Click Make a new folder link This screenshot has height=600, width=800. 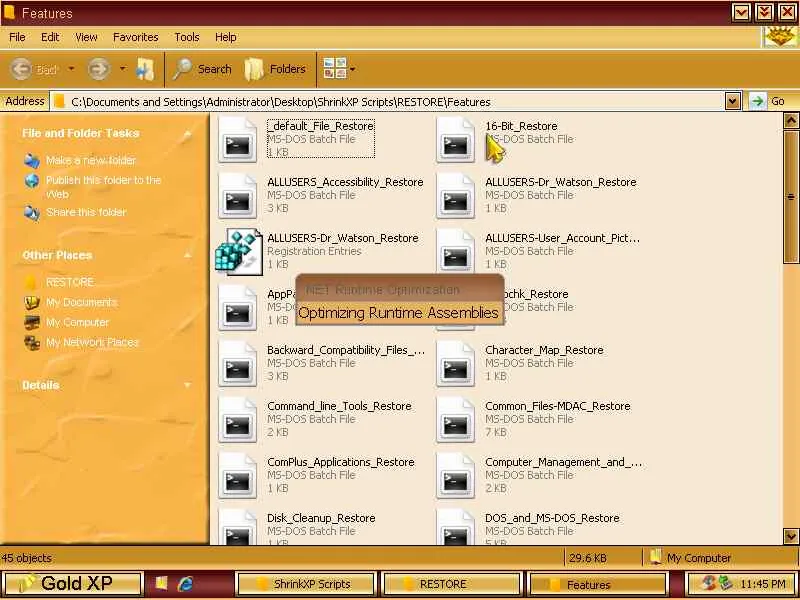[x=91, y=160]
